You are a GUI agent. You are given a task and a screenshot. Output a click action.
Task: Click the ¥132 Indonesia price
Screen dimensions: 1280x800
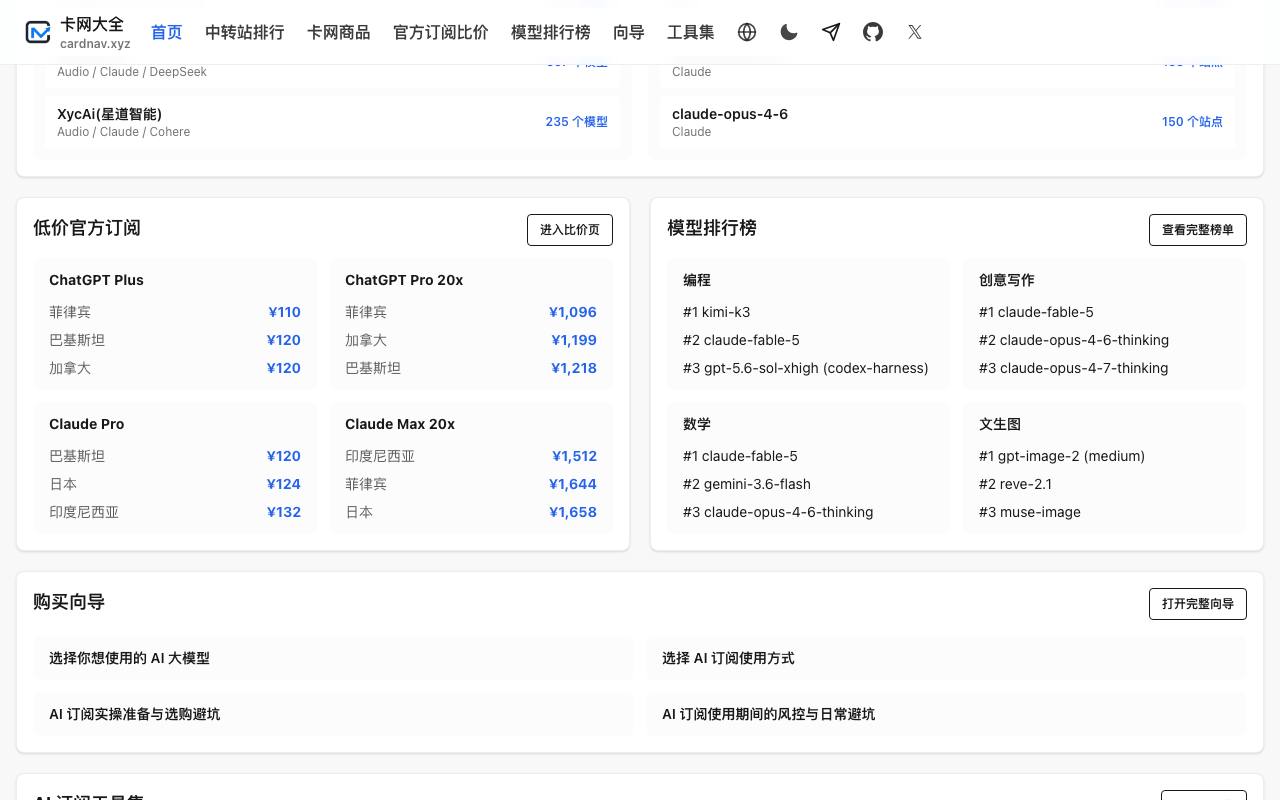click(x=284, y=512)
